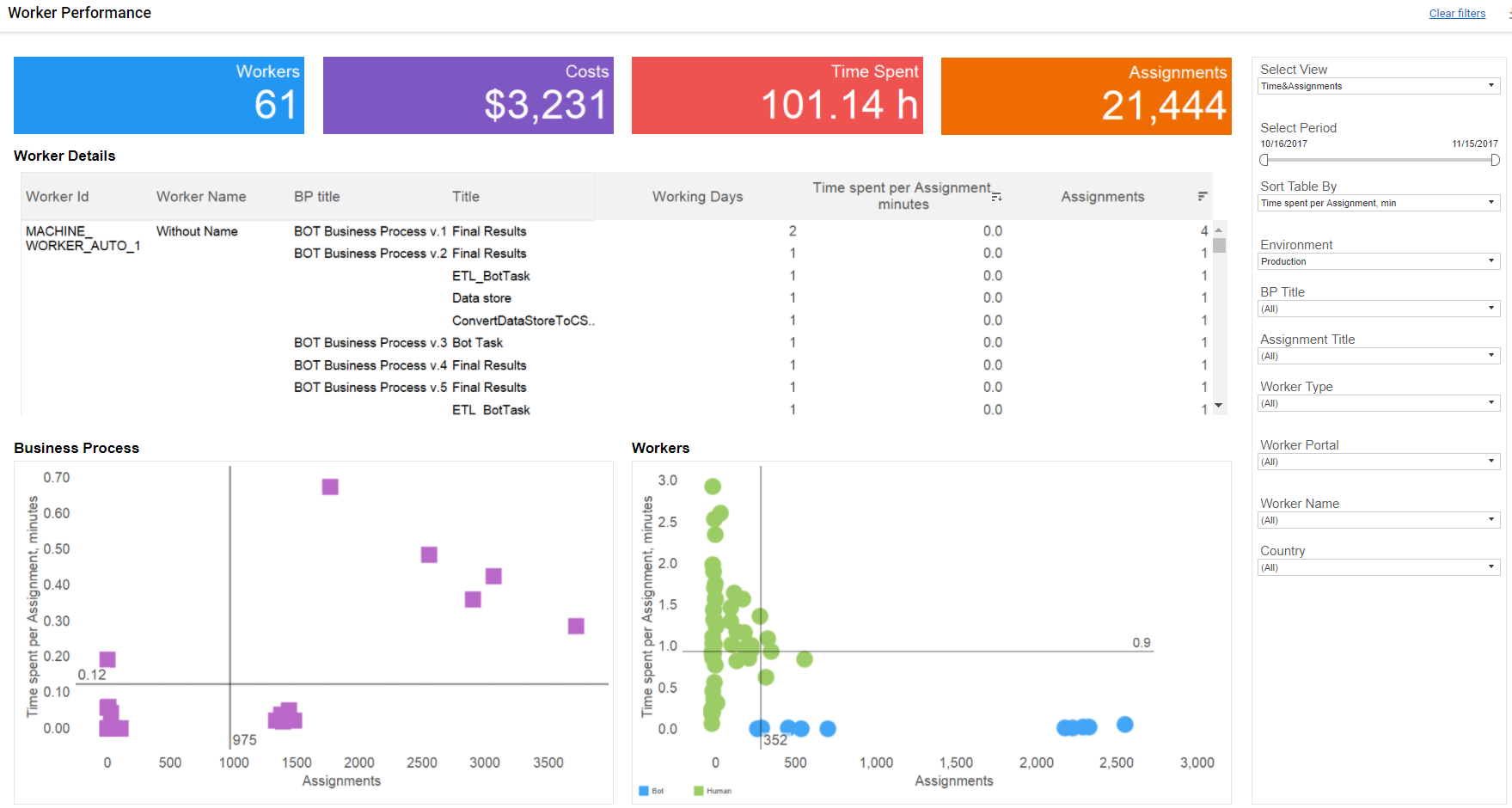Image resolution: width=1512 pixels, height=808 pixels.
Task: Open the Country filter dropdown
Action: pyautogui.click(x=1379, y=567)
